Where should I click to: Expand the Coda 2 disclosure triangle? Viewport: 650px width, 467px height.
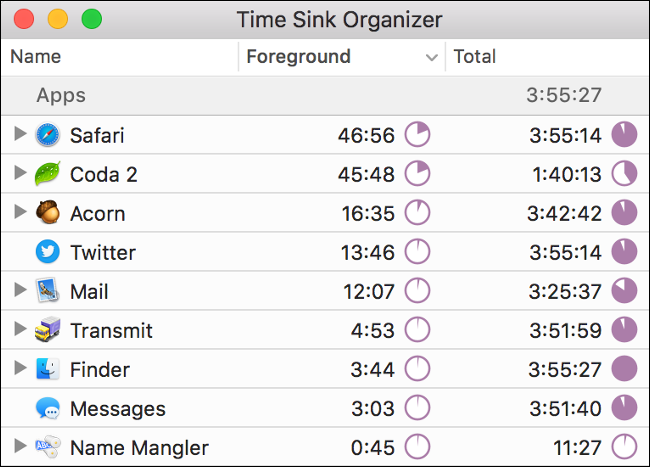coord(20,173)
